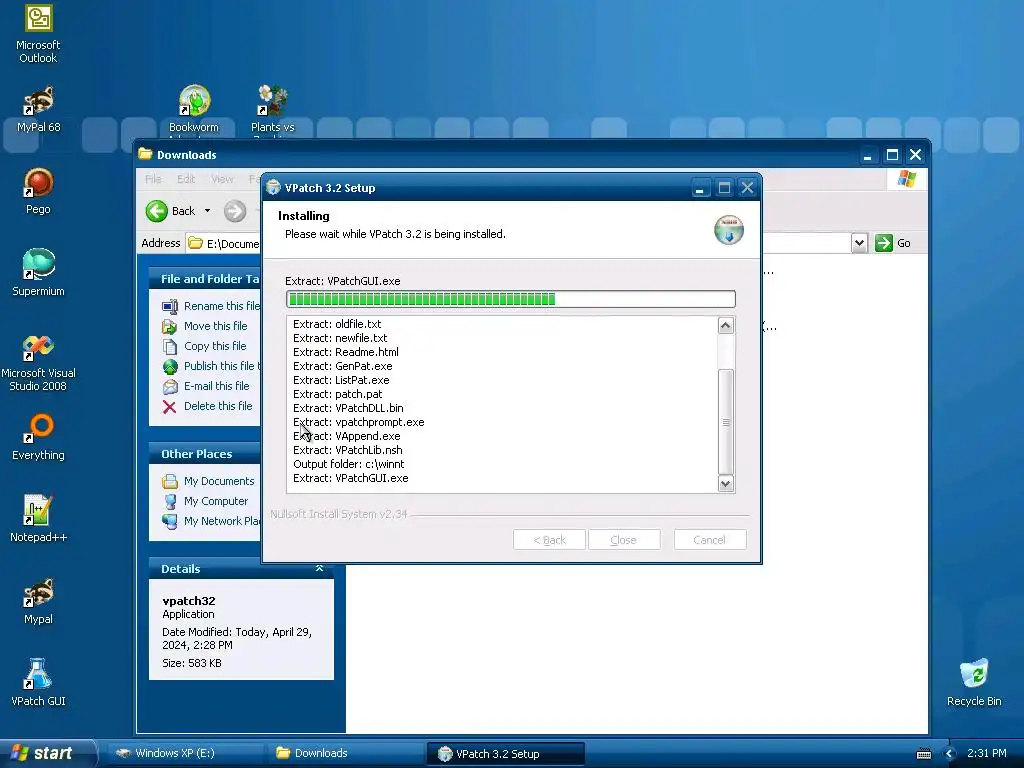Click the E-mail this file link
Viewport: 1024px width, 768px height.
tap(216, 386)
